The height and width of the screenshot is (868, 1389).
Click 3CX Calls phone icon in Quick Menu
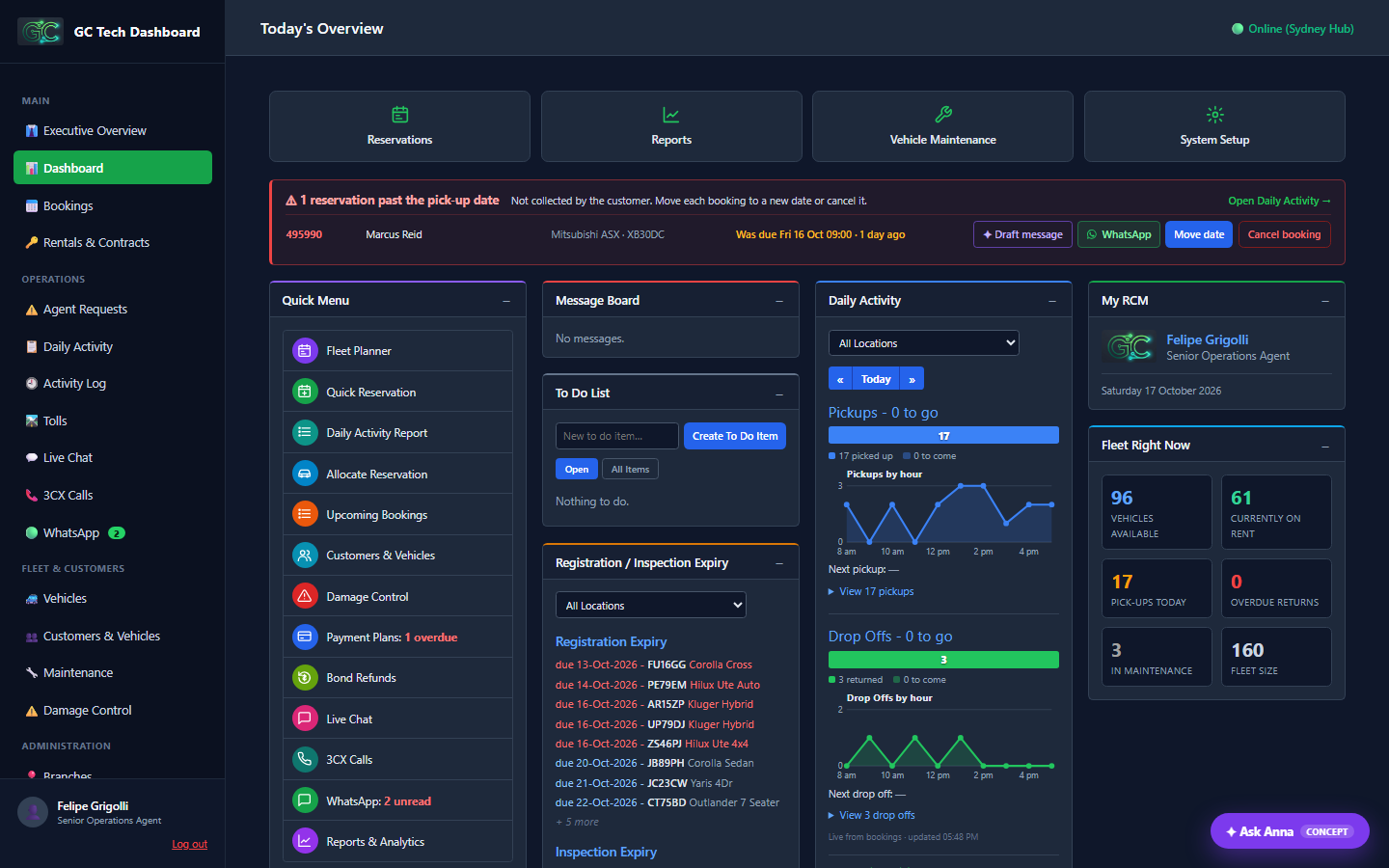pos(305,759)
